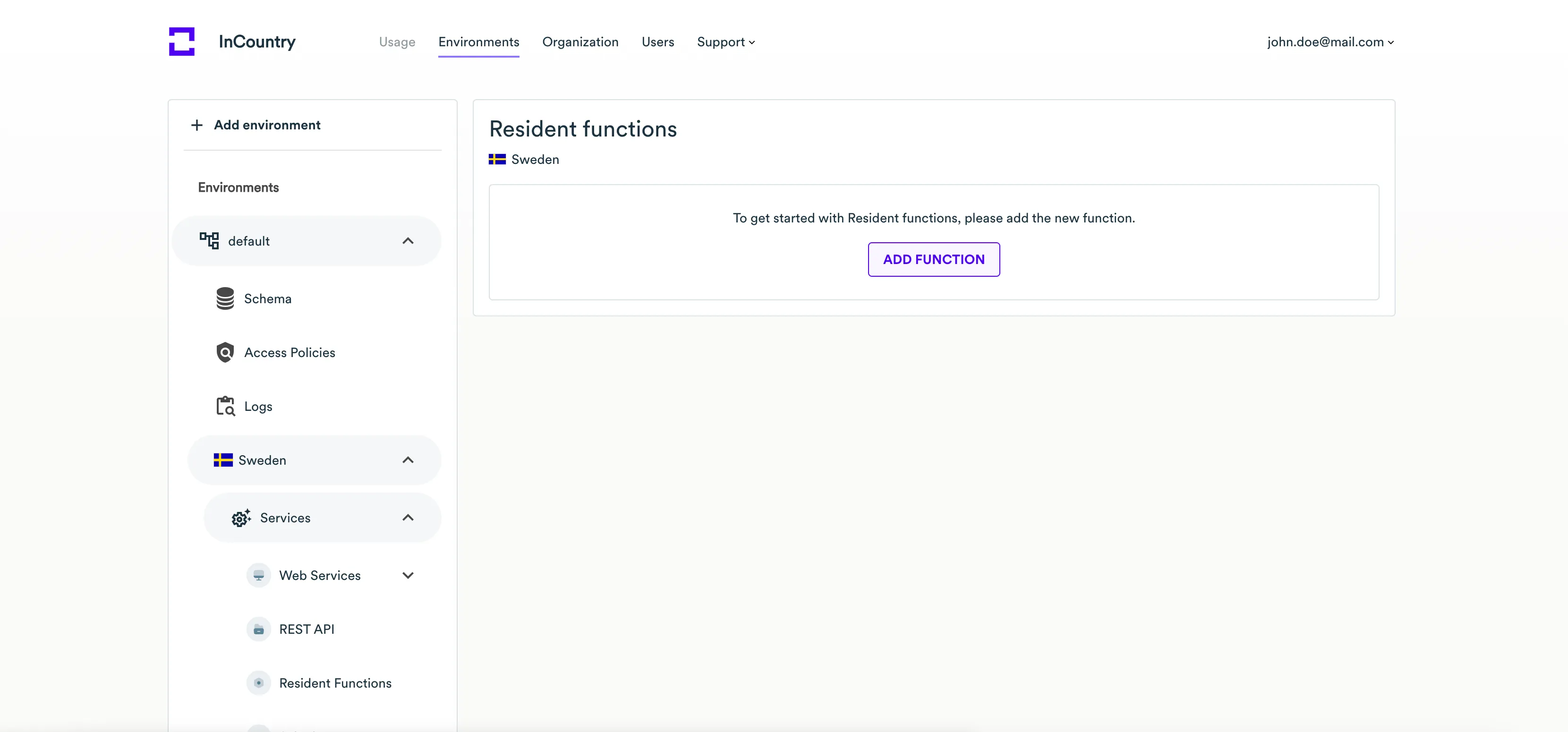This screenshot has height=732, width=1568.
Task: Click the Sweden flag in sidebar
Action: (x=223, y=460)
